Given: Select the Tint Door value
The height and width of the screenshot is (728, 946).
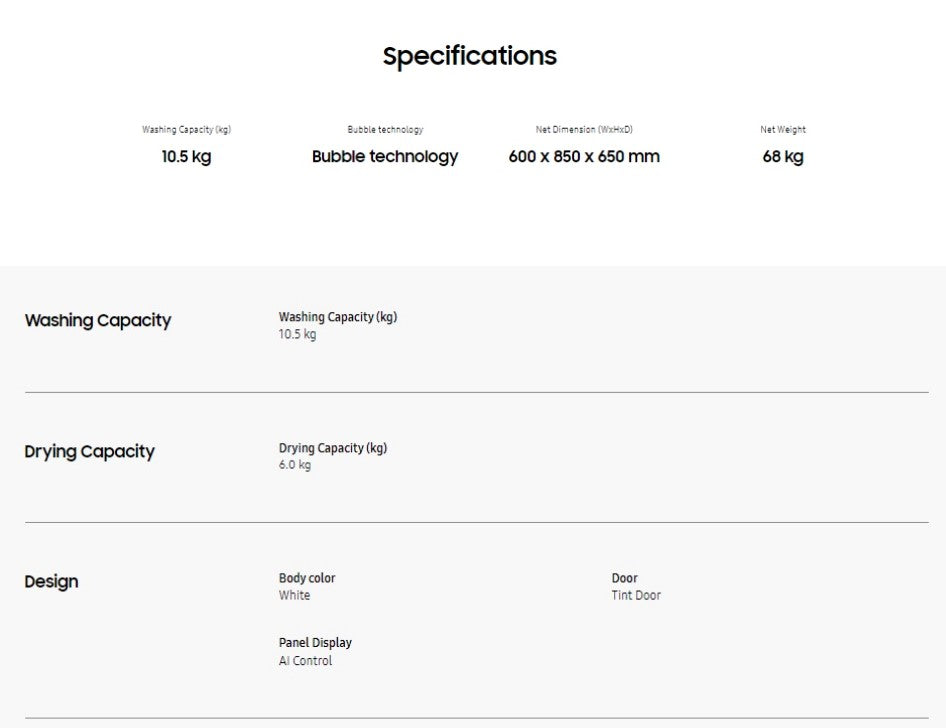Looking at the screenshot, I should pos(636,596).
